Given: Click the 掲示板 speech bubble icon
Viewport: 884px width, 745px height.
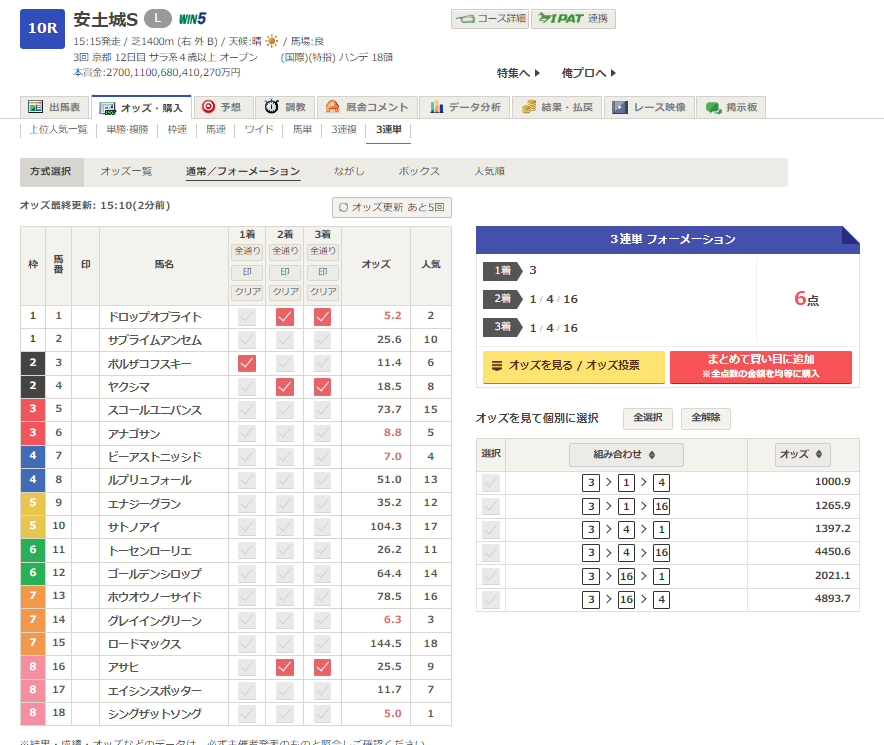Looking at the screenshot, I should [714, 107].
